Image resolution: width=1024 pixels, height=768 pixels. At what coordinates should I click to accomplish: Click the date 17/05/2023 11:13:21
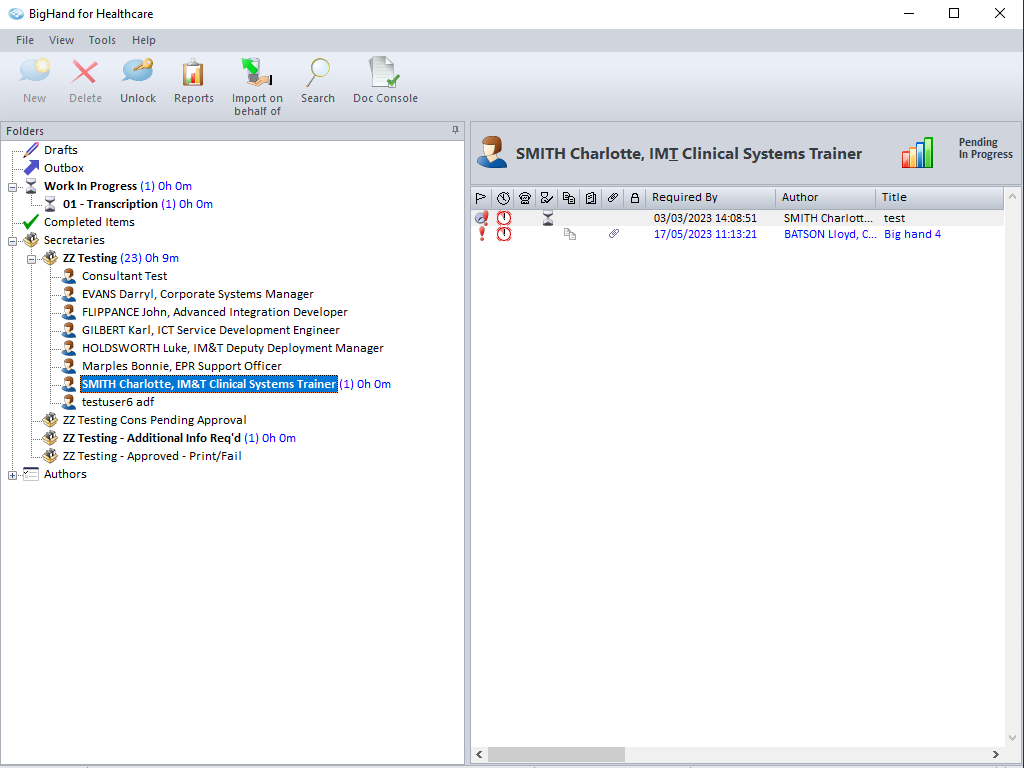(705, 234)
